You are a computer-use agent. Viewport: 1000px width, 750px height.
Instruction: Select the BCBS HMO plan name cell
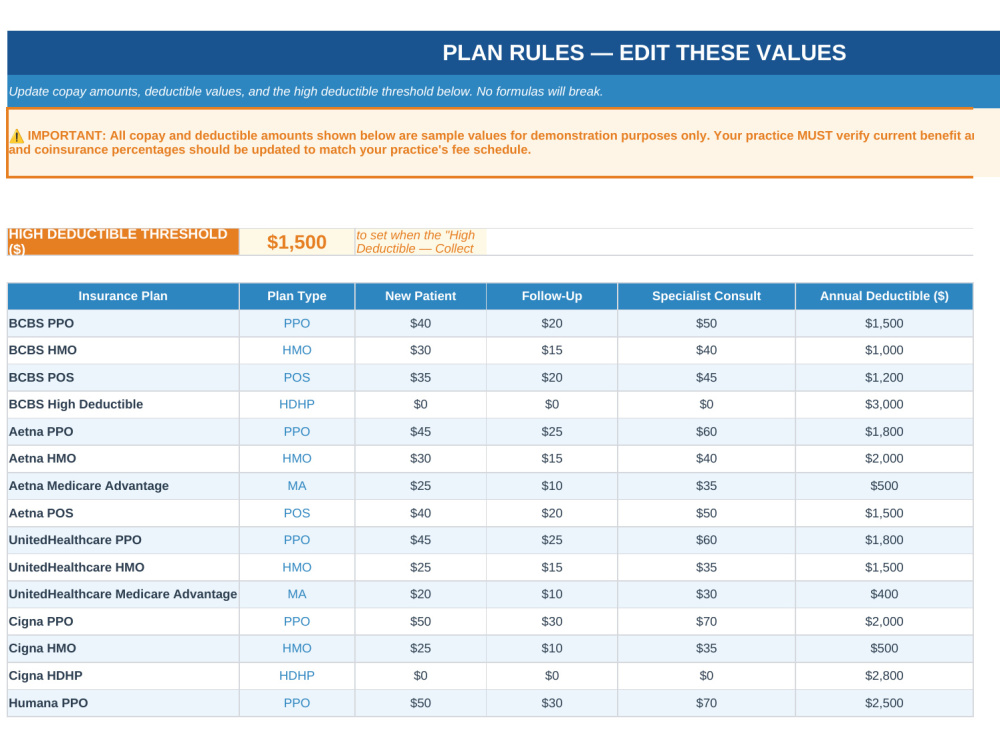(123, 350)
